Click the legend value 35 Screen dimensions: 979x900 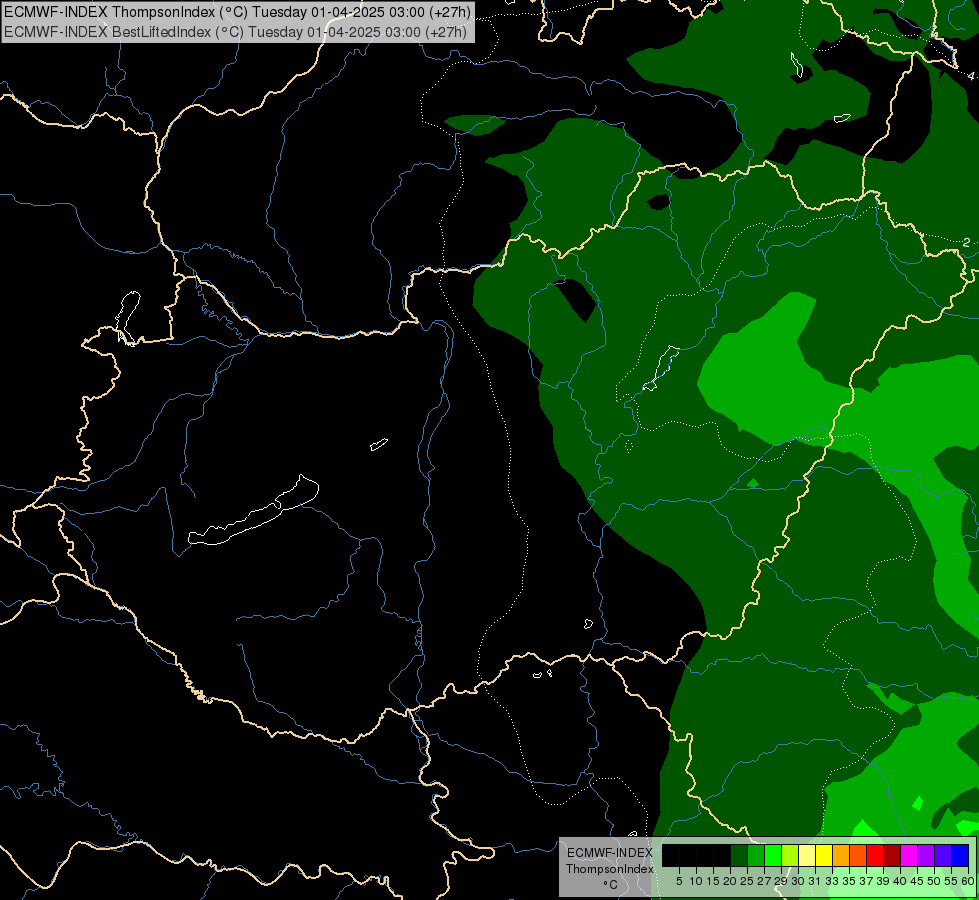pos(849,881)
